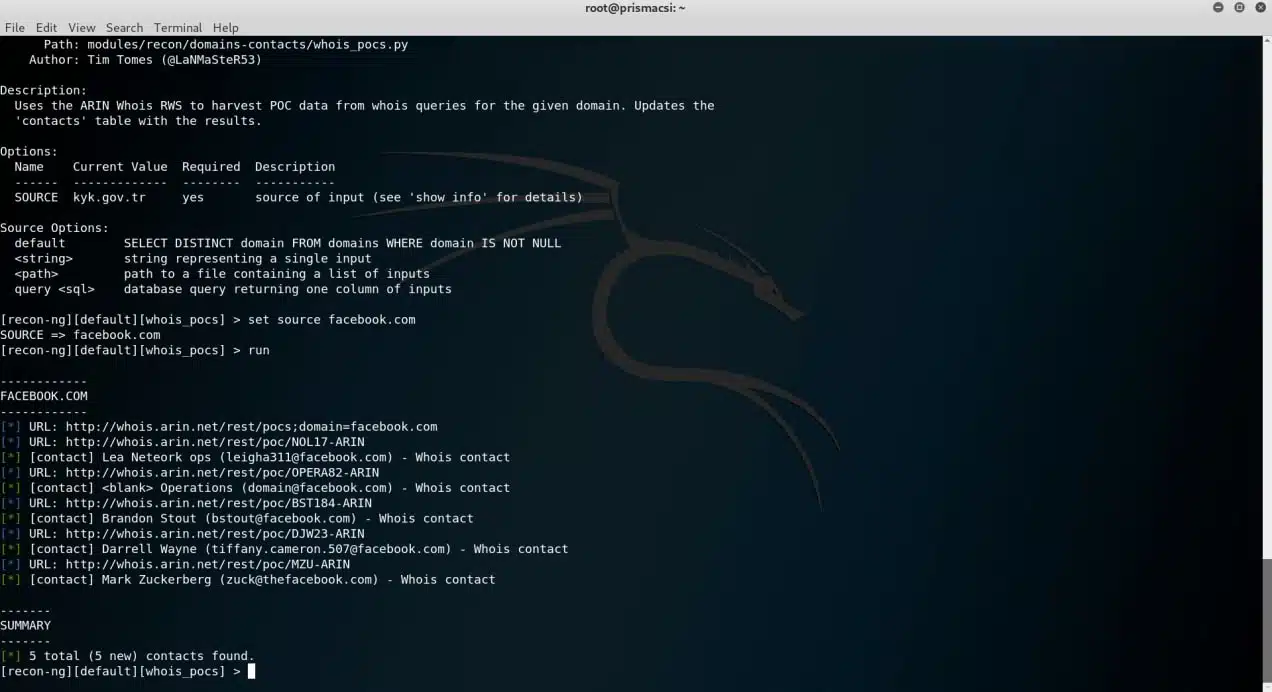1272x692 pixels.
Task: Click the zuck@thefacebook.com email text
Action: (299, 579)
